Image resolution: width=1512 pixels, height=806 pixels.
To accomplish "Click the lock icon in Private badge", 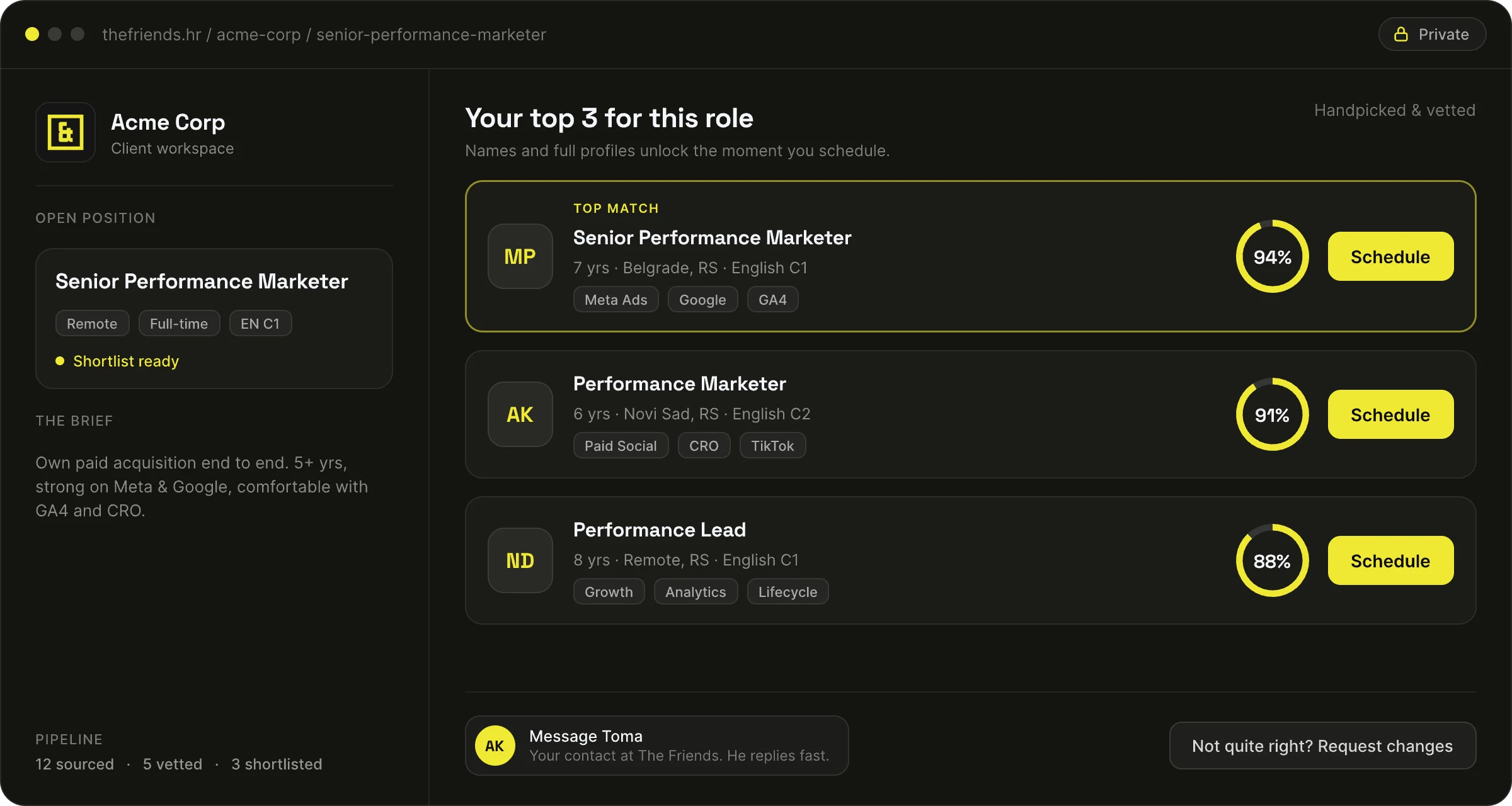I will coord(1400,34).
